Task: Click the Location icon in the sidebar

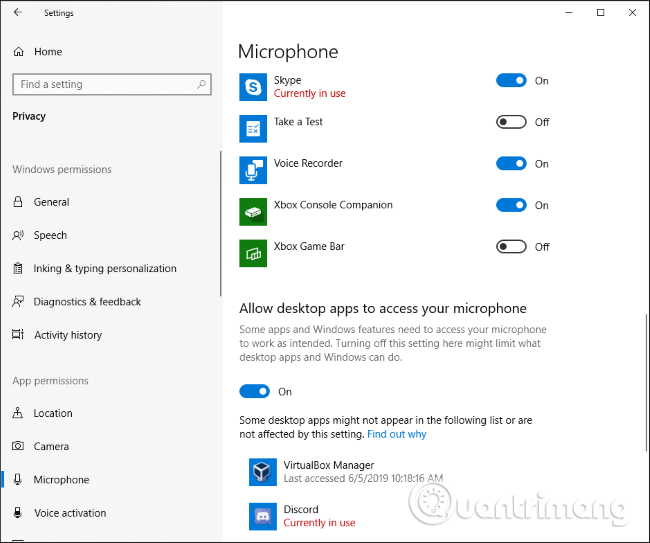Action: click(18, 413)
